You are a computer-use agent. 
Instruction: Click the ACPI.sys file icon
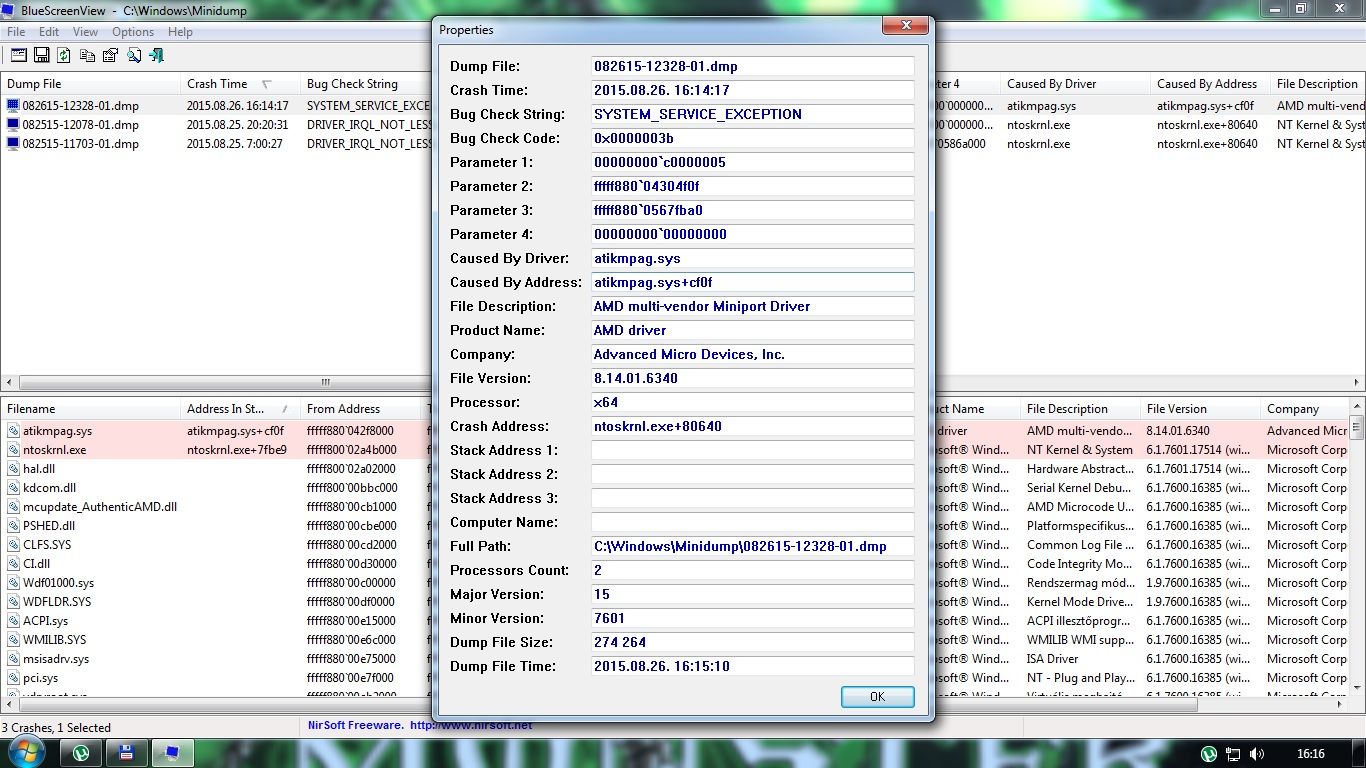click(x=13, y=621)
